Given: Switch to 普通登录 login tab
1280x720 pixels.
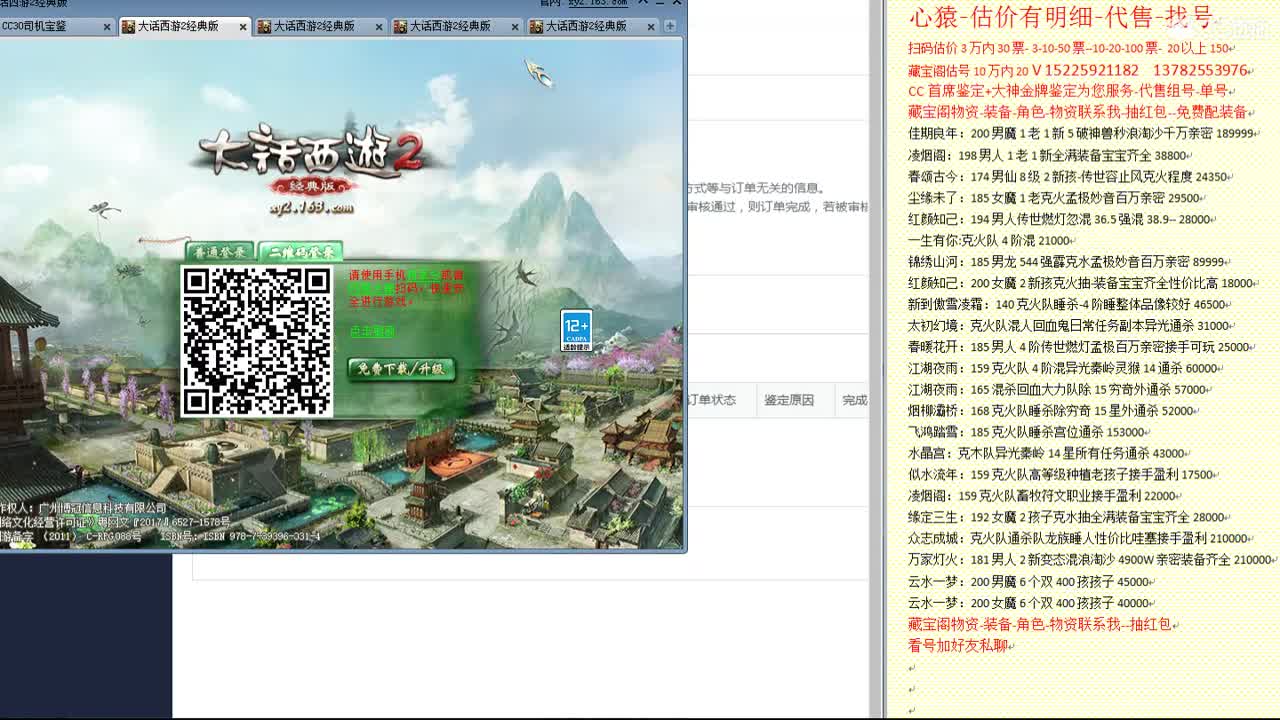Looking at the screenshot, I should pyautogui.click(x=219, y=252).
